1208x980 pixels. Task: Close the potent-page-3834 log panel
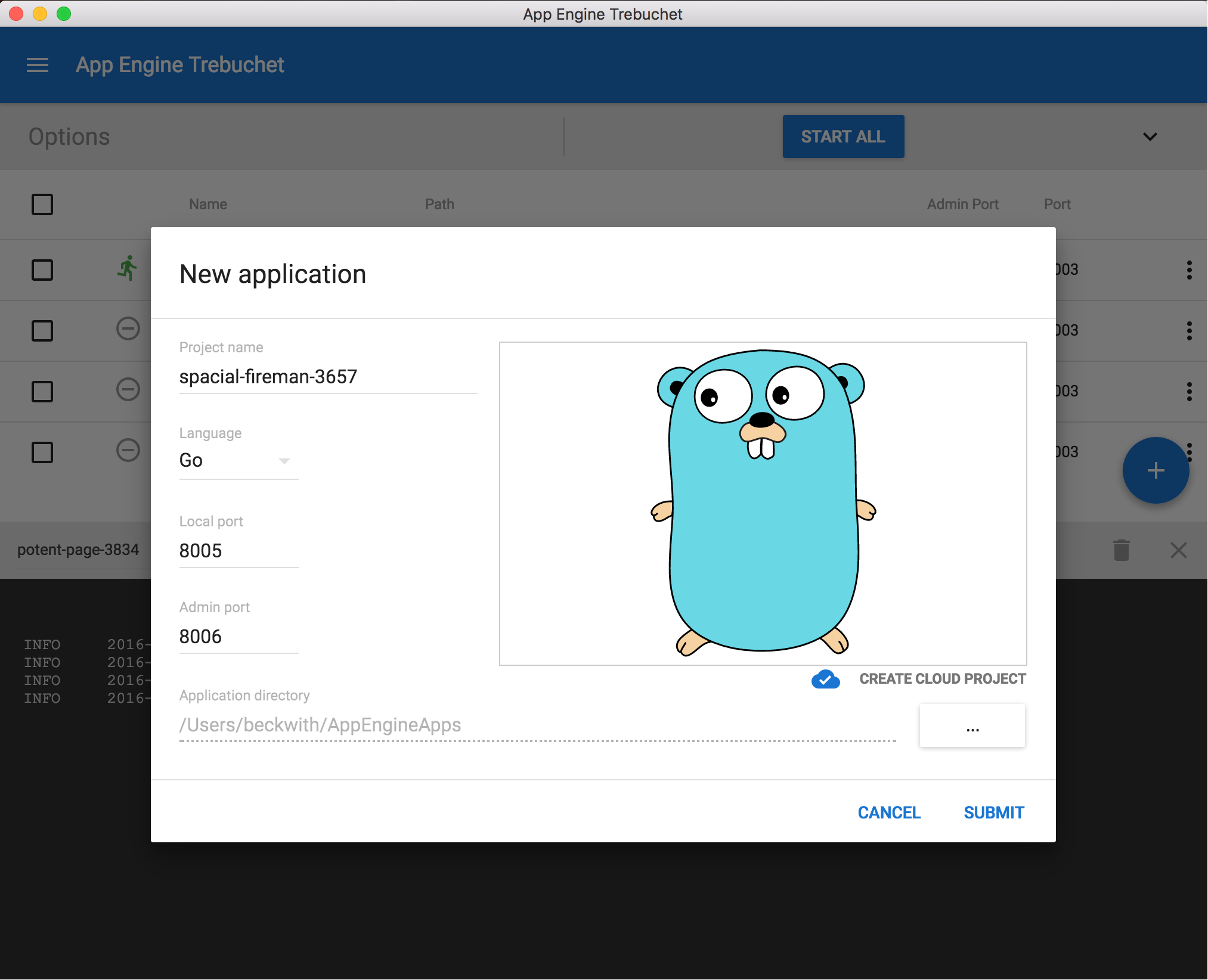click(x=1178, y=550)
